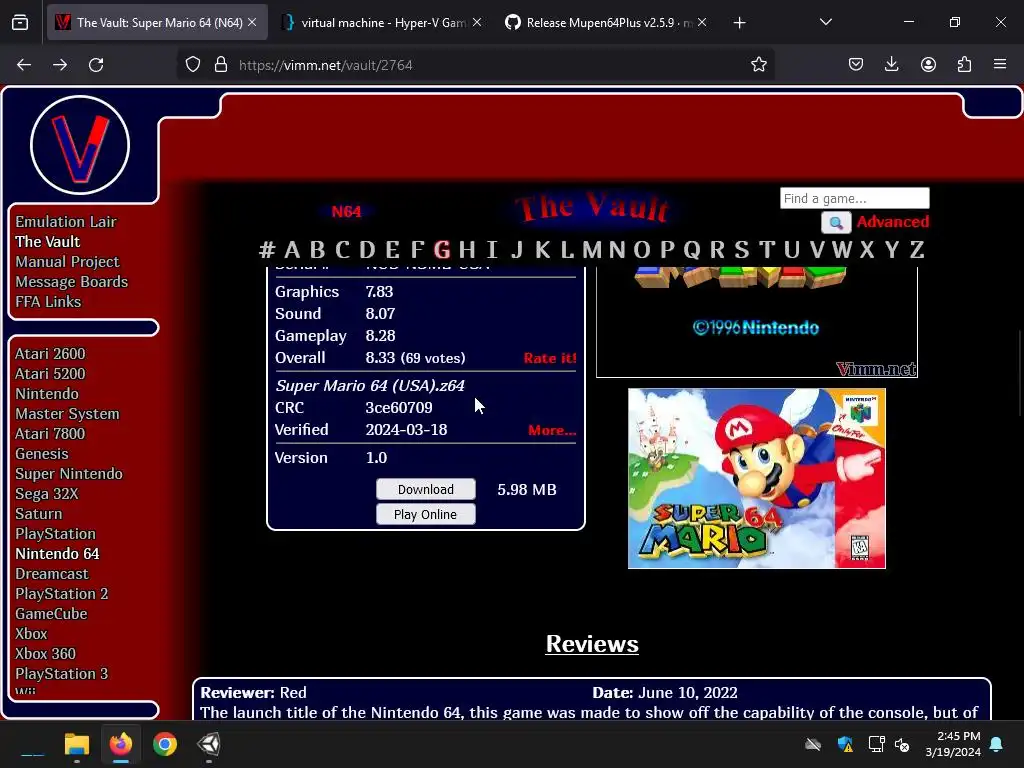Go forward one page
Viewport: 1024px width, 768px height.
(x=60, y=65)
